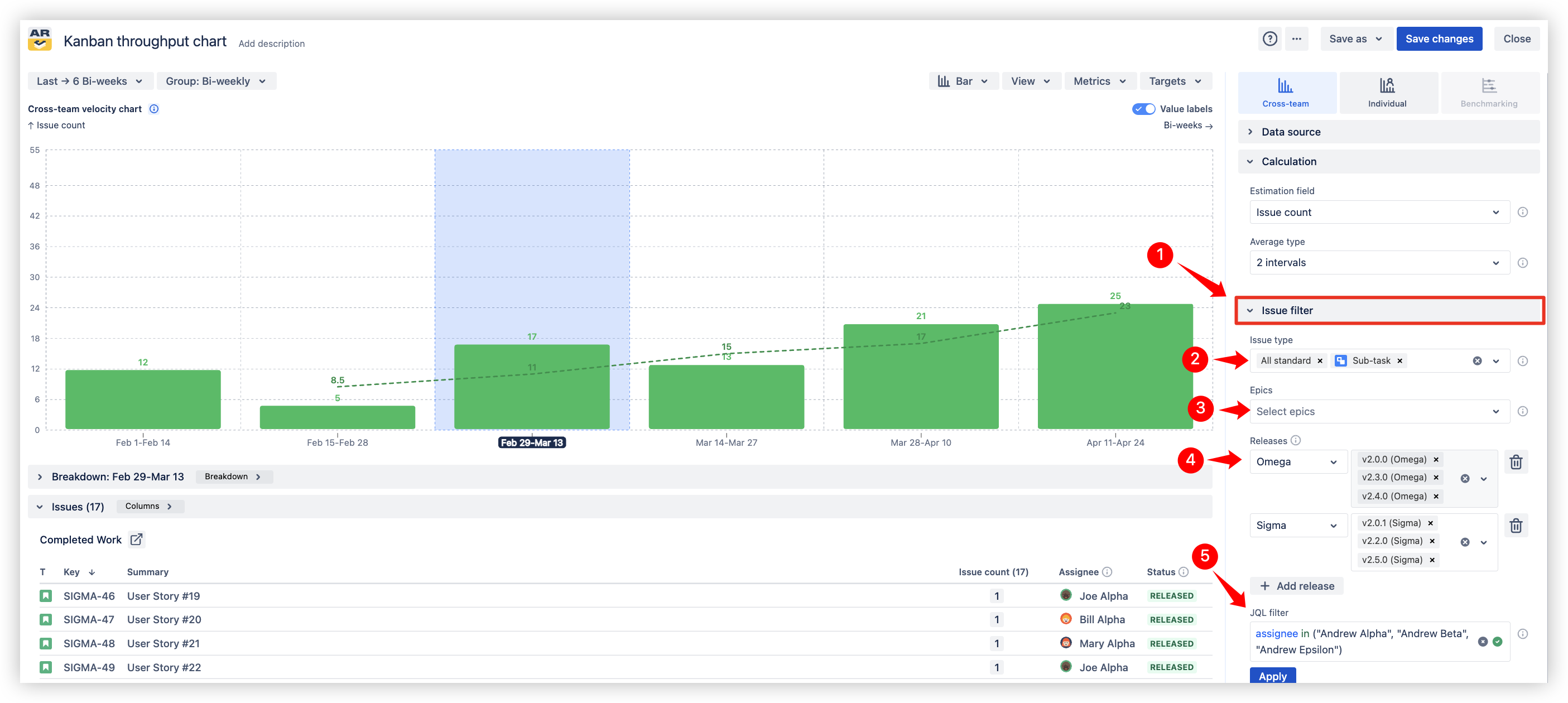Delete the Omega release row
This screenshot has width=1568, height=703.
tap(1516, 462)
